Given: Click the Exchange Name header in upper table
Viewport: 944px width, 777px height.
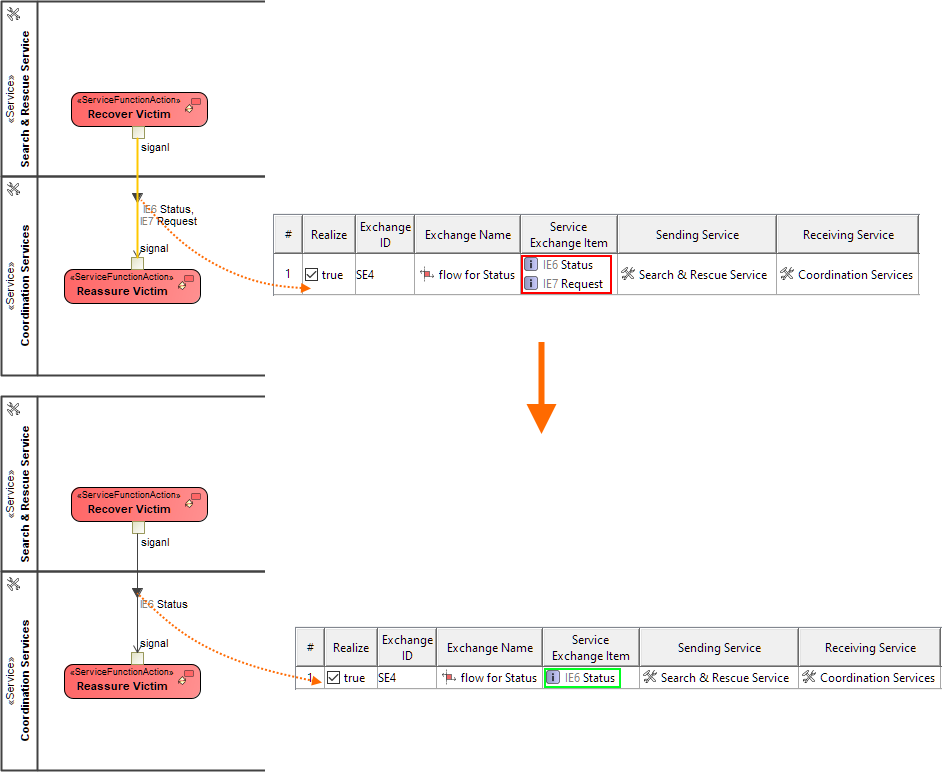Looking at the screenshot, I should click(468, 235).
